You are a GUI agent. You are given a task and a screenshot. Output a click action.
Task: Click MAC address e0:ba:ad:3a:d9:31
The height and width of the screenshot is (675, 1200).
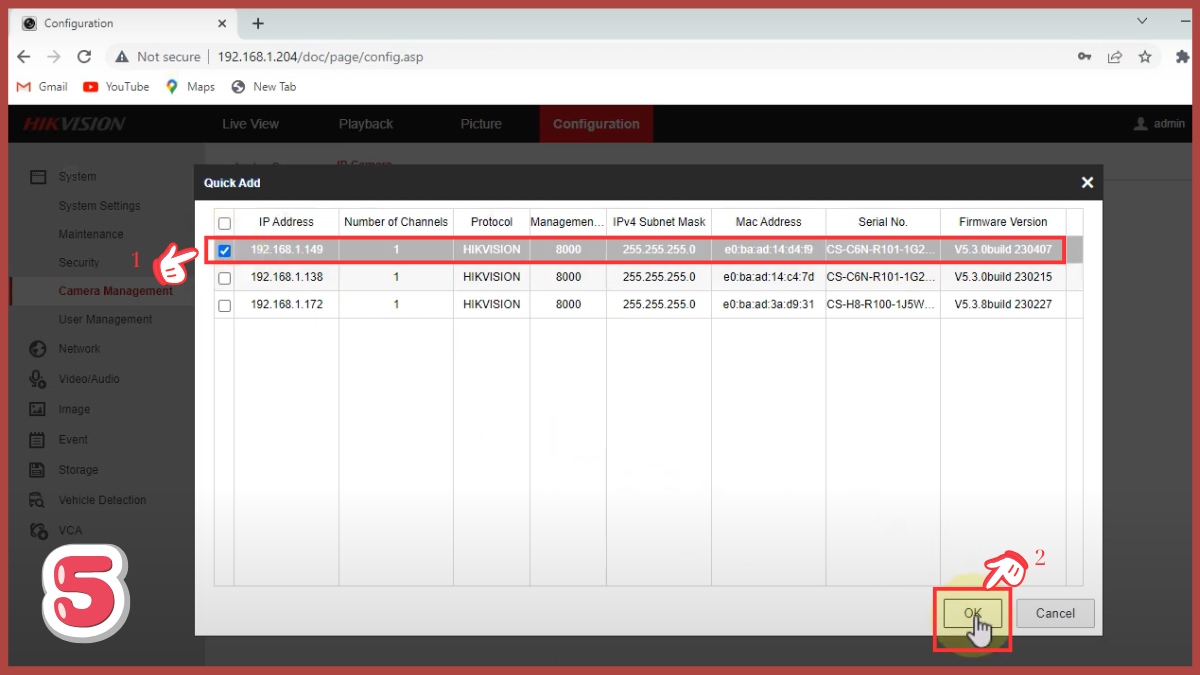pyautogui.click(x=768, y=304)
